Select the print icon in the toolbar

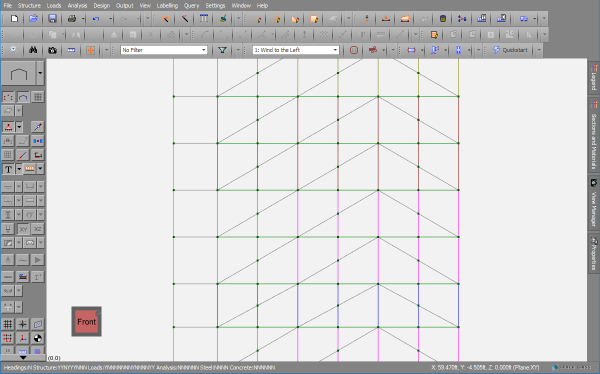click(72, 18)
